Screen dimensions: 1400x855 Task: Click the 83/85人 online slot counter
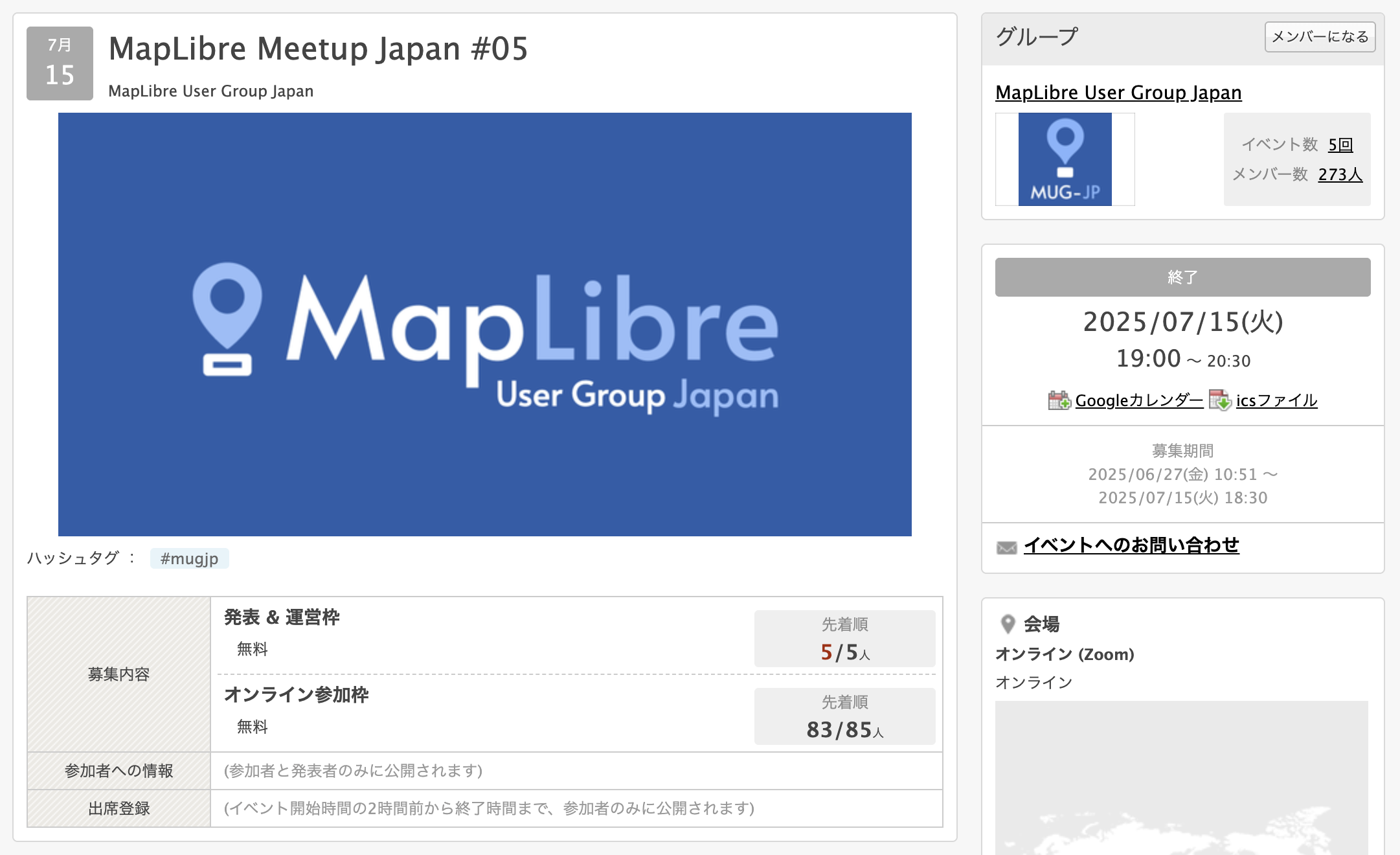click(x=844, y=729)
